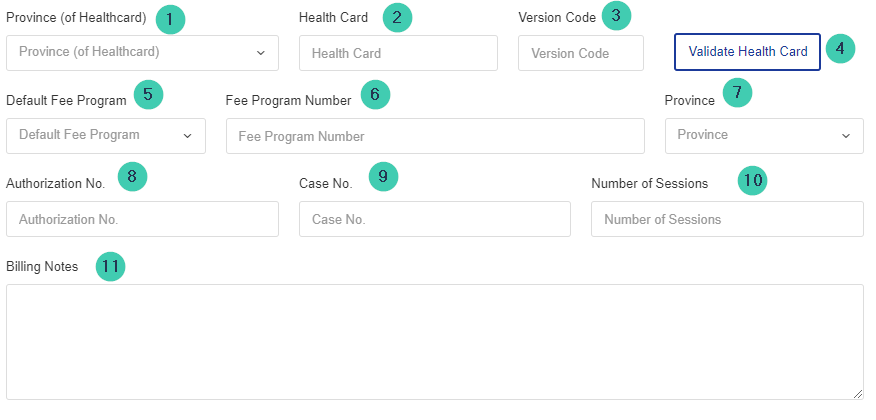Open the Province dropdown list

click(764, 136)
